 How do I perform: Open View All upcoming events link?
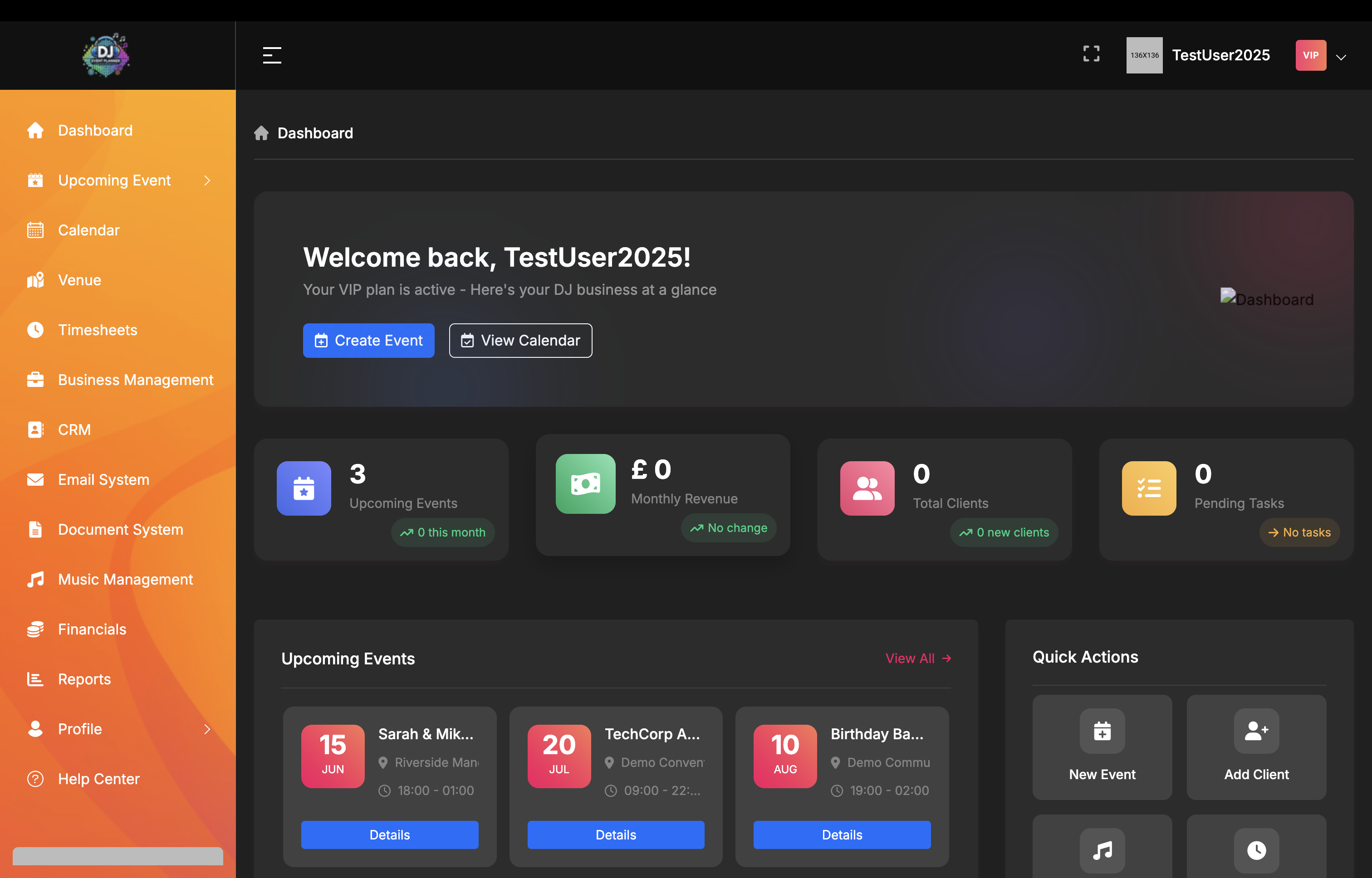918,658
